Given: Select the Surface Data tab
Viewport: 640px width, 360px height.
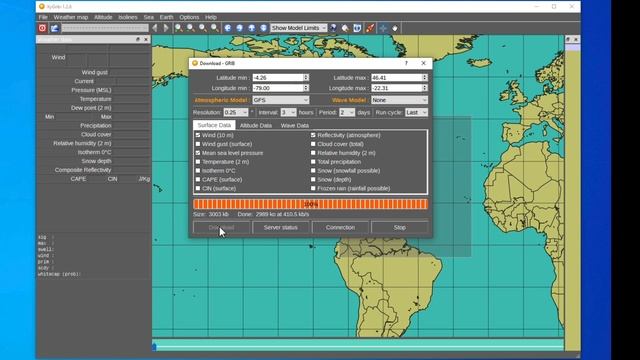Looking at the screenshot, I should point(214,125).
